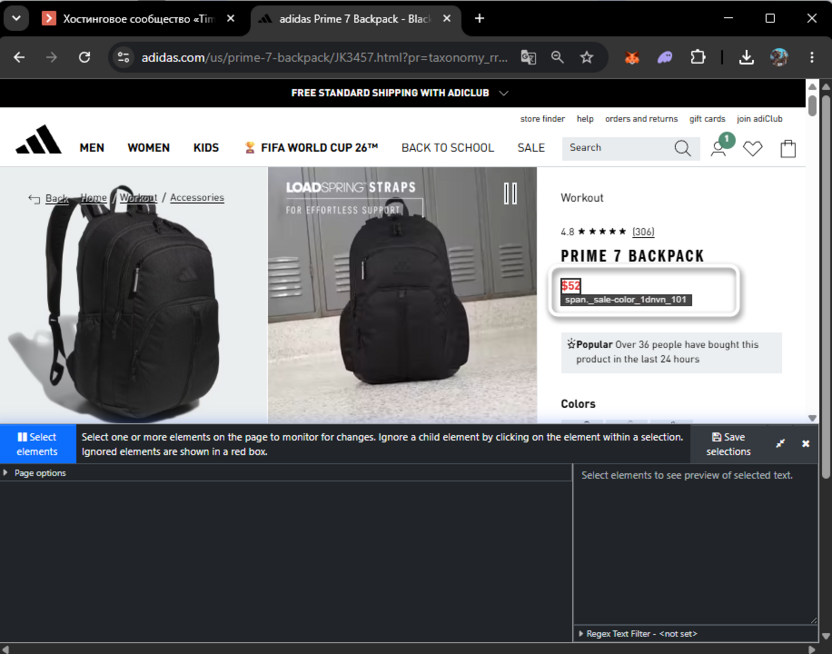
Task: Close the adidas Prime 7 Backpack tab
Action: click(447, 19)
